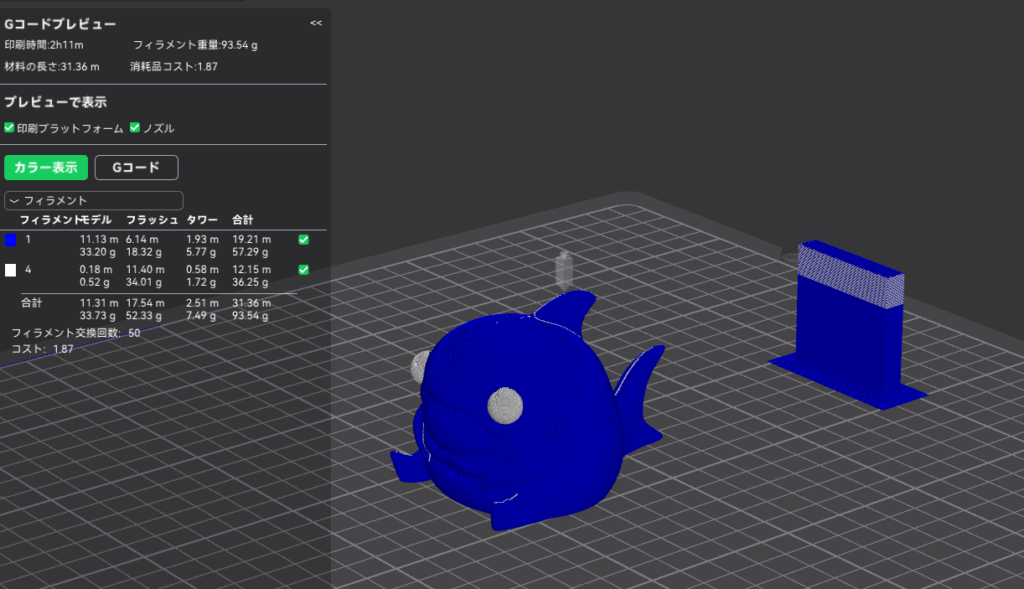The image size is (1024, 589).
Task: Click the プレビューで表示 heading
Action: [56, 102]
